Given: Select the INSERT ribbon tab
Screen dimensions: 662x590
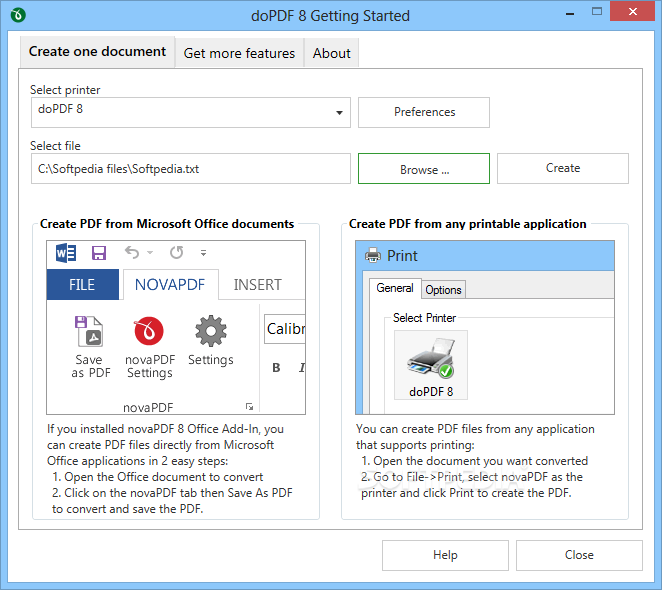Looking at the screenshot, I should [258, 285].
